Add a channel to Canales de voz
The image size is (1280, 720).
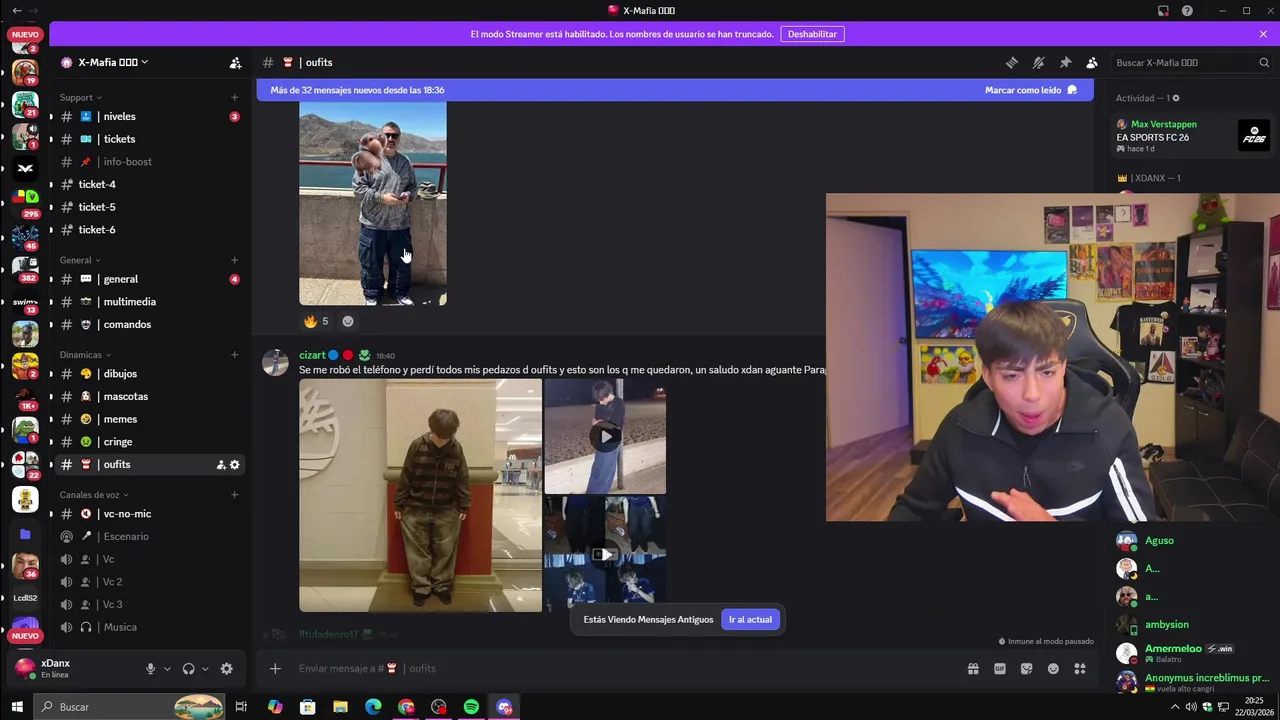[235, 495]
